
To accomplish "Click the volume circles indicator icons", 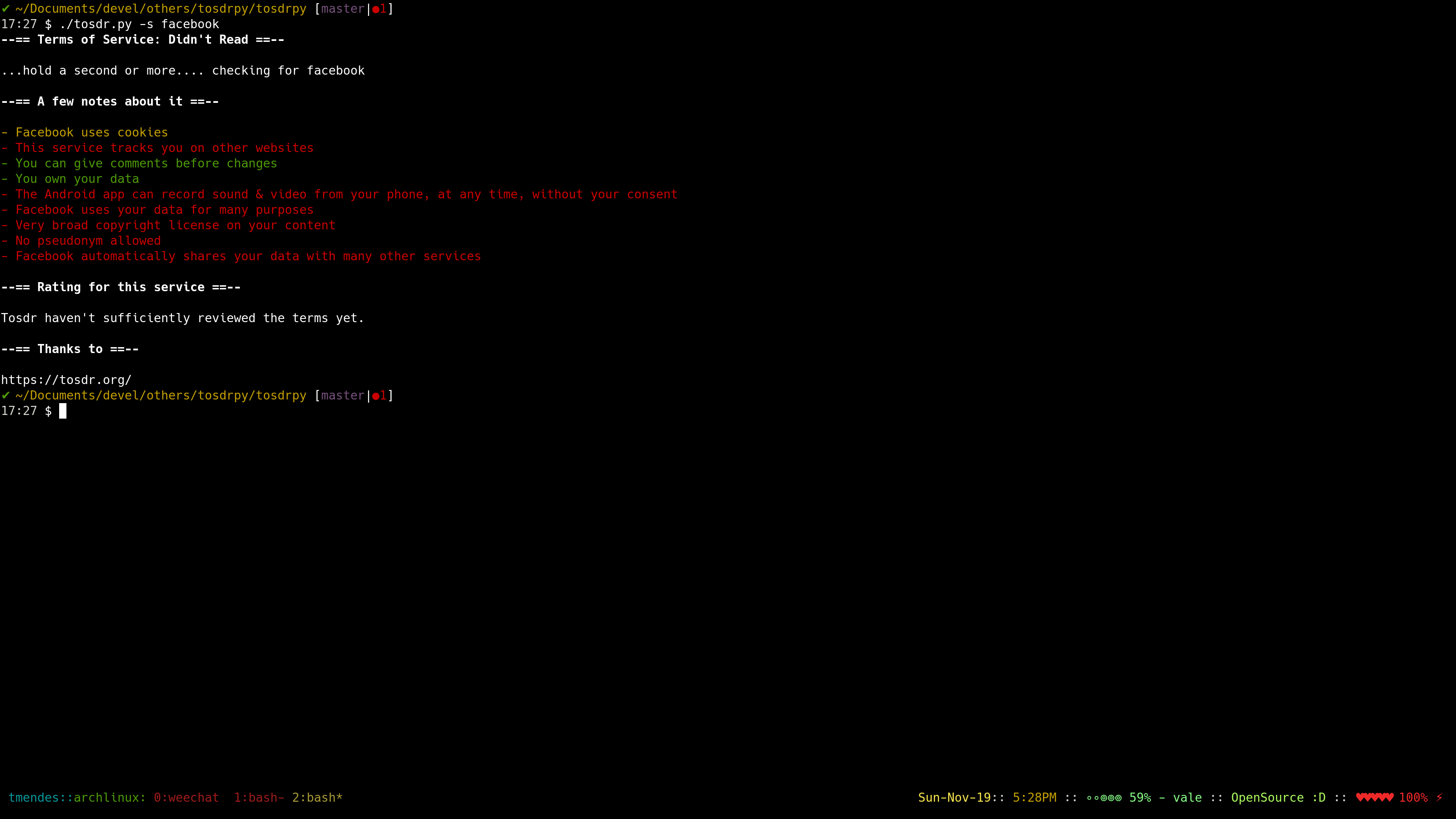I will (x=1103, y=798).
